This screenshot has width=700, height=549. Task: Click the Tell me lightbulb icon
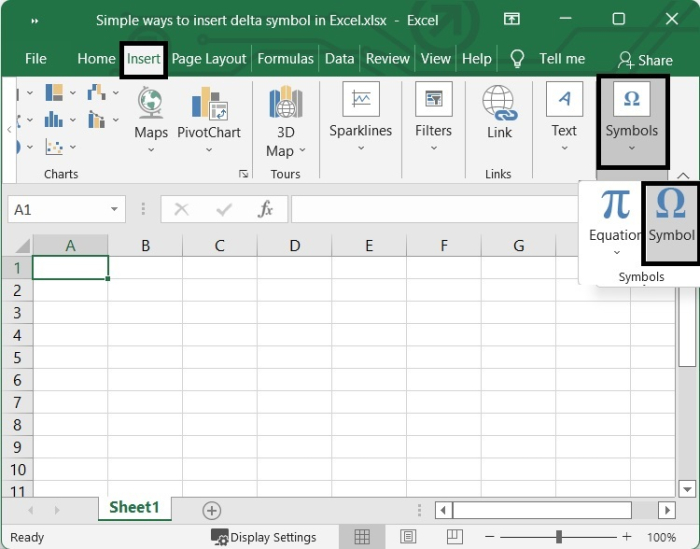pos(517,59)
